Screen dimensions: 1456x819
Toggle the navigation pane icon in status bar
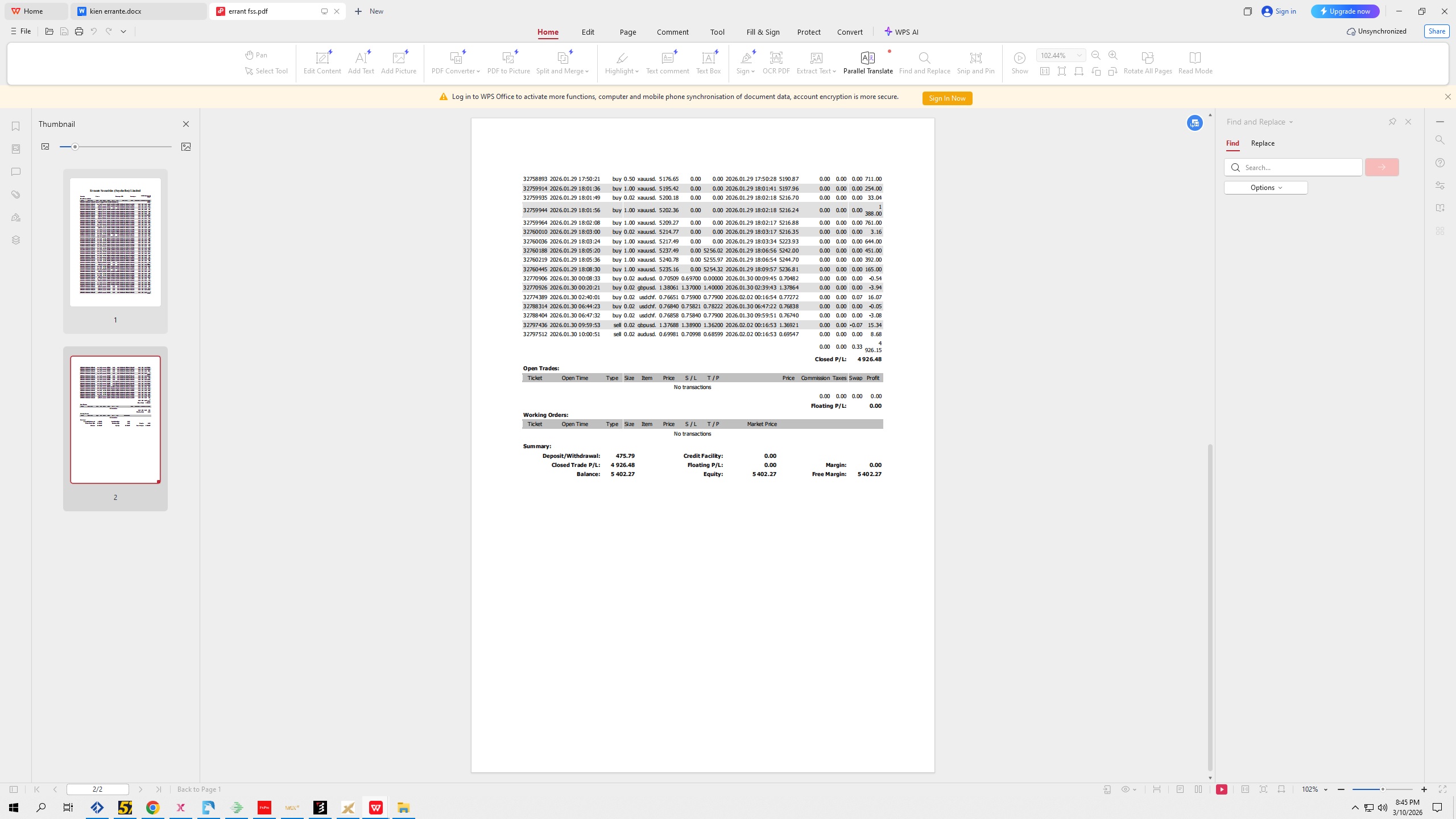coord(14,789)
